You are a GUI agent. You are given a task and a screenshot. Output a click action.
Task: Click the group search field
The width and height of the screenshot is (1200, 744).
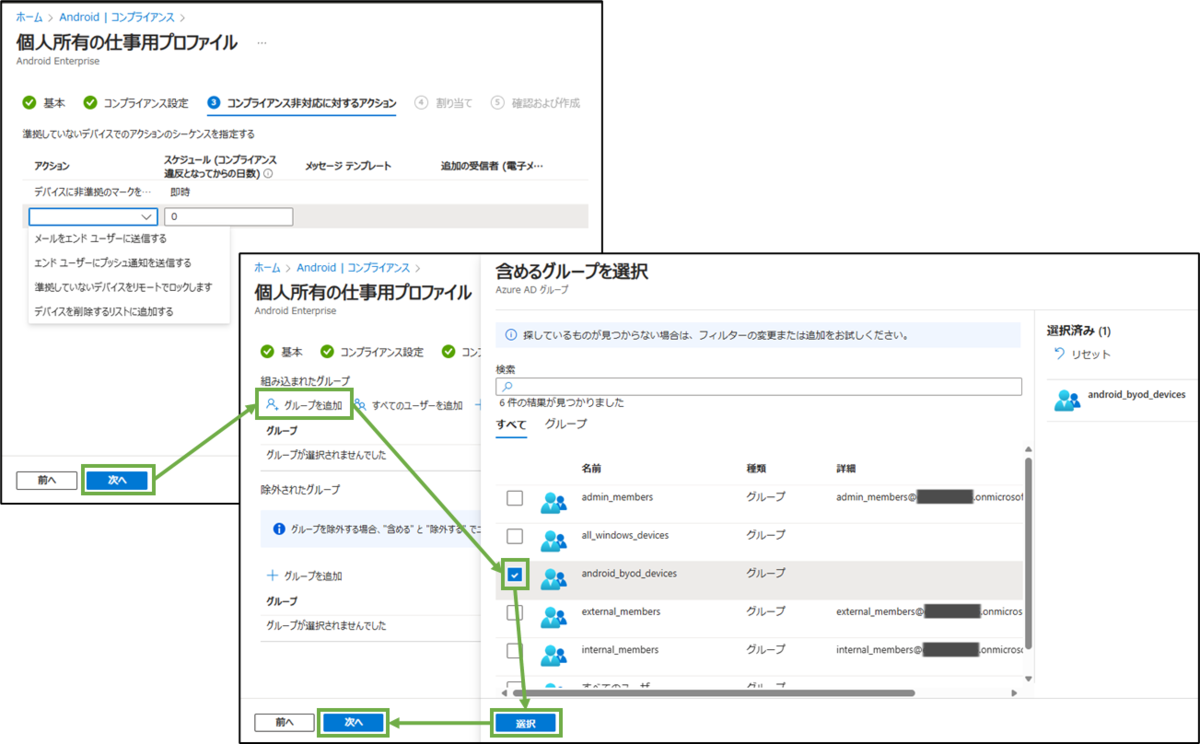(x=759, y=386)
